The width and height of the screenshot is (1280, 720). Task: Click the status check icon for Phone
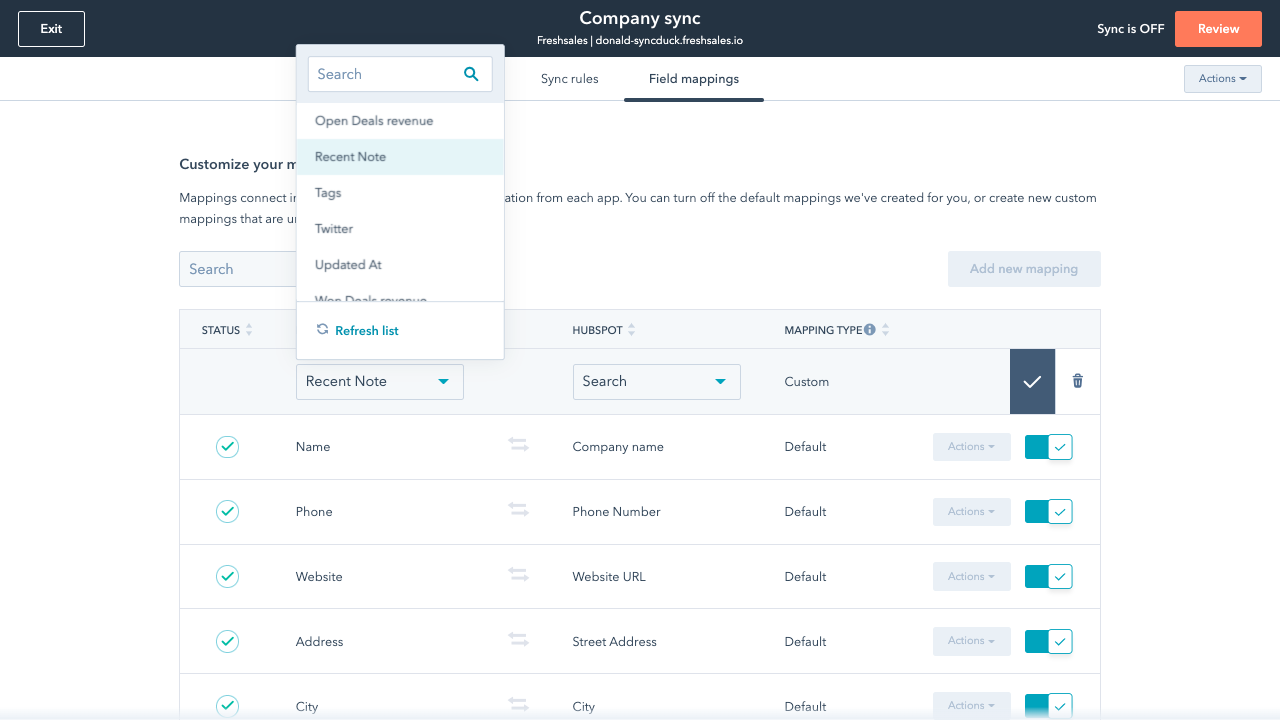(228, 511)
